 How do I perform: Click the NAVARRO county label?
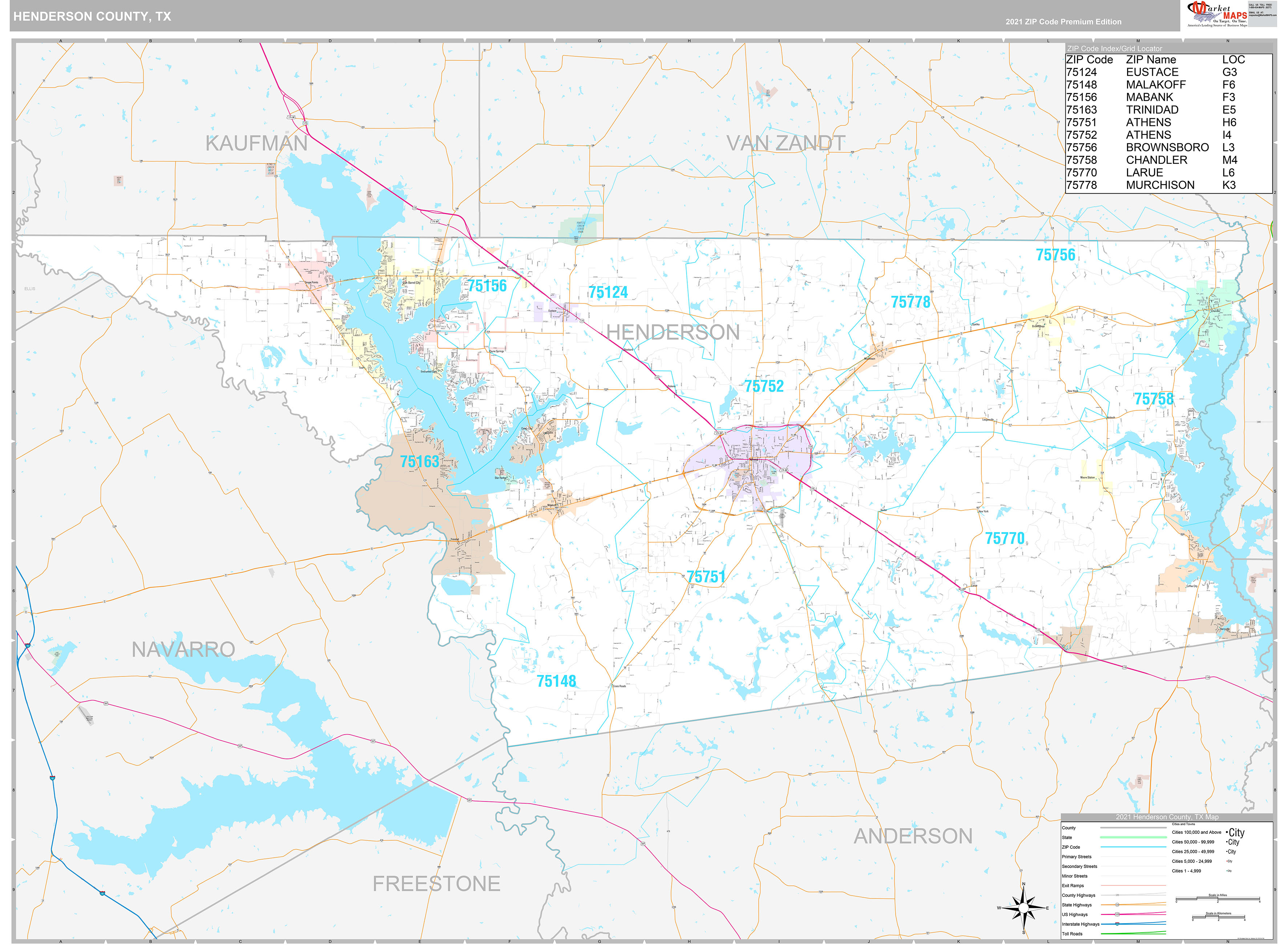183,650
